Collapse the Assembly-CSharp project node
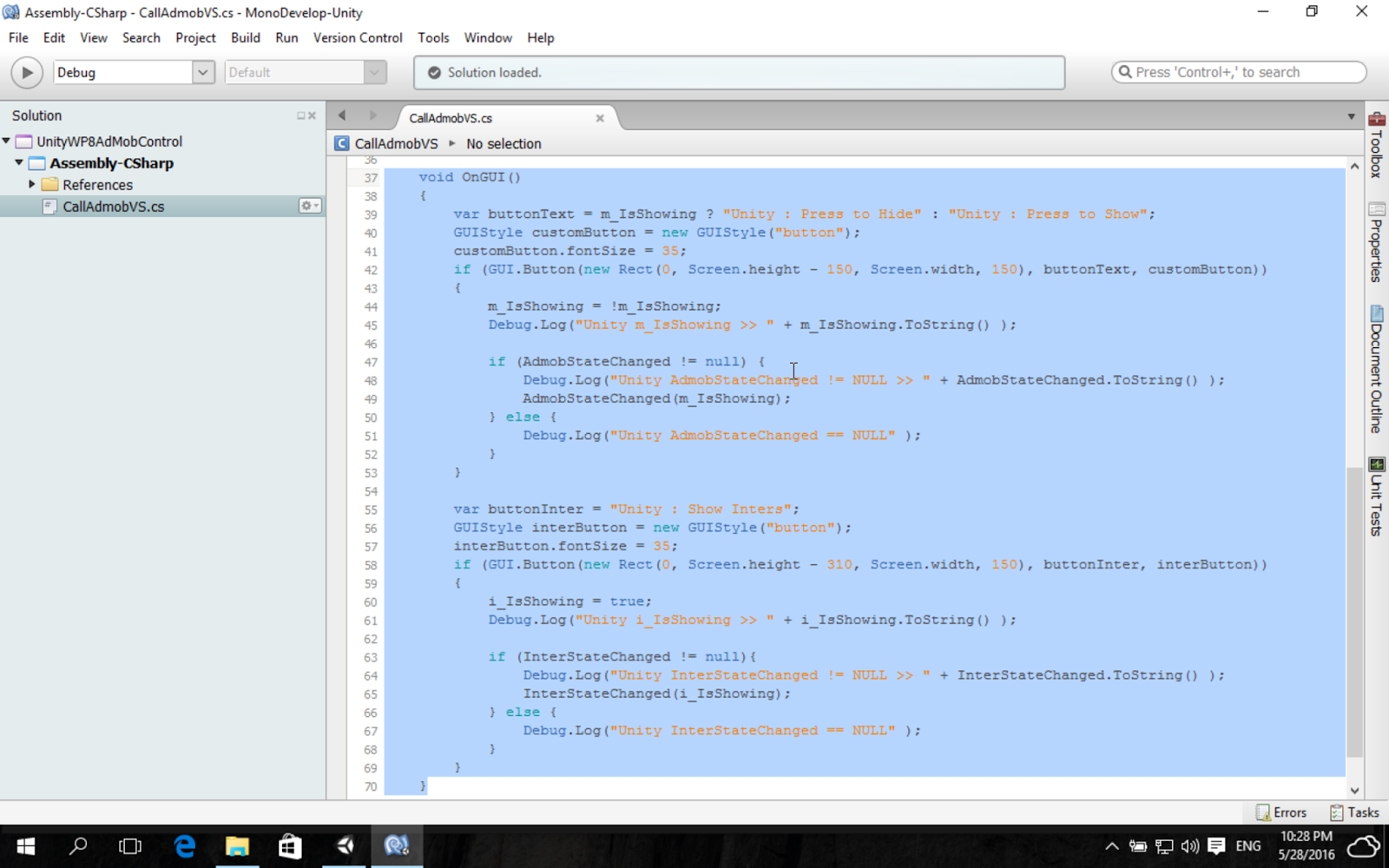The image size is (1389, 868). tap(19, 162)
